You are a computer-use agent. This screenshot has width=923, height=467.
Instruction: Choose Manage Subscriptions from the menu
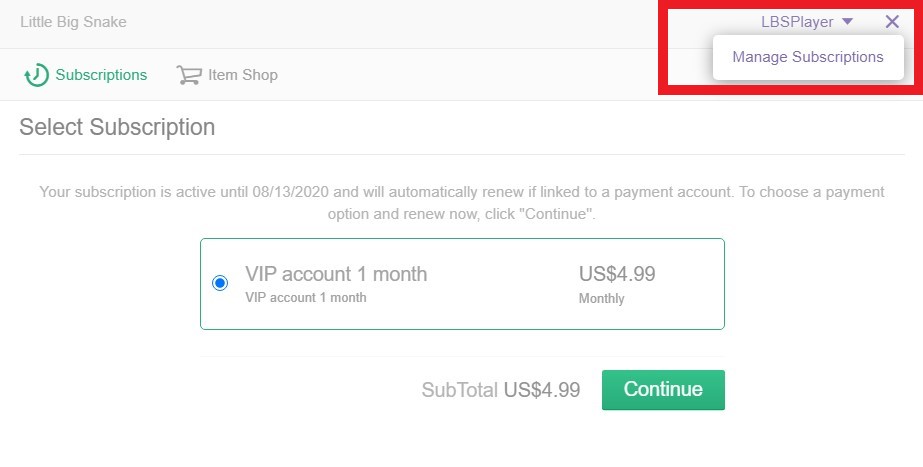pyautogui.click(x=808, y=57)
